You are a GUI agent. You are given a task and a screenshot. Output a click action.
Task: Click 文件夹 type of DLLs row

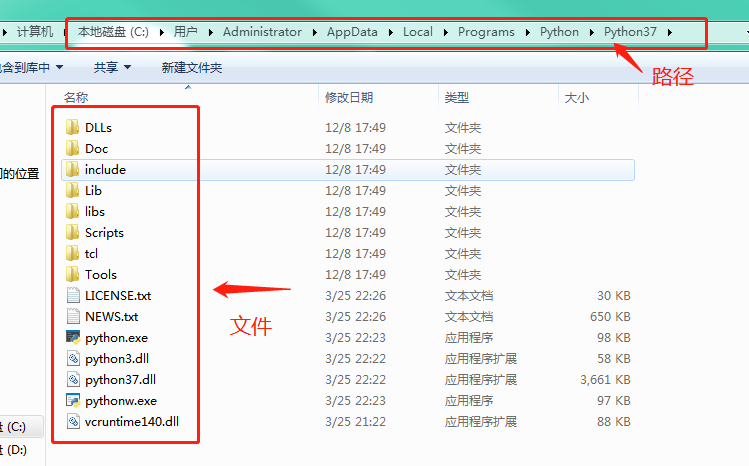pos(463,128)
